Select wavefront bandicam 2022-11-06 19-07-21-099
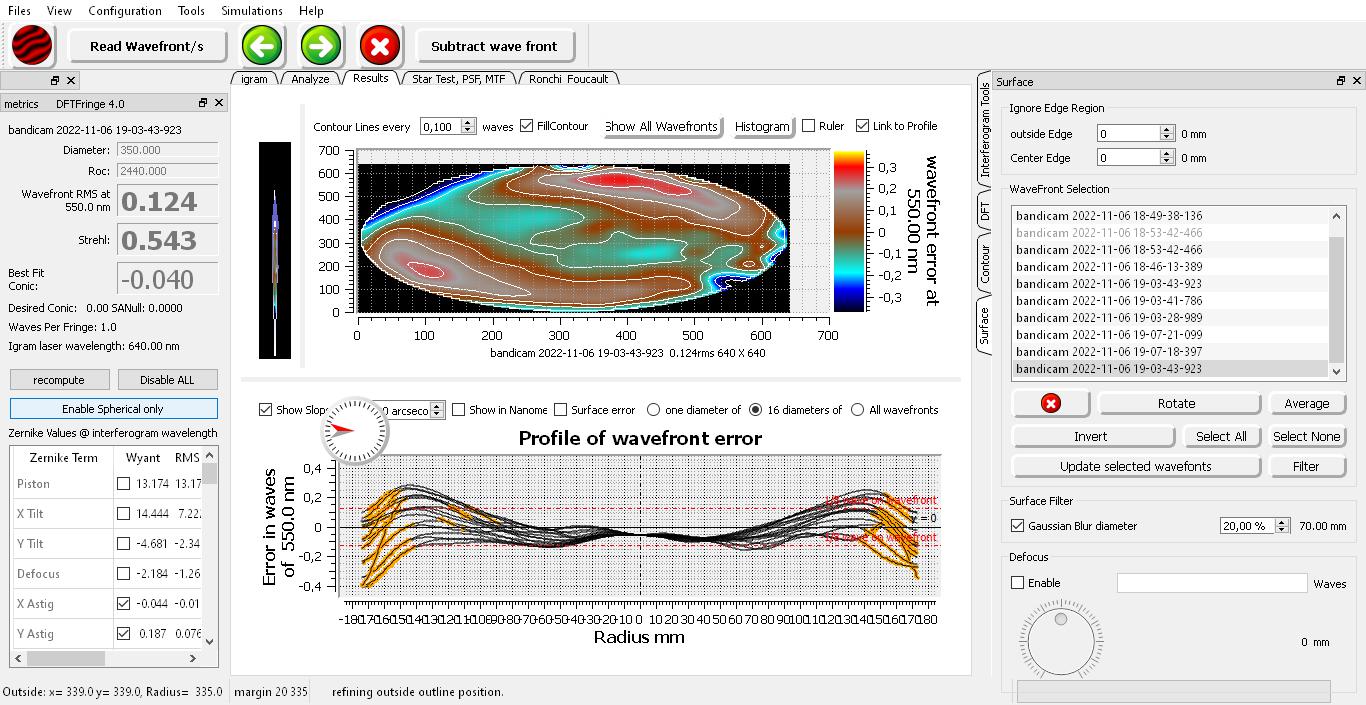This screenshot has width=1366, height=705. tap(1109, 335)
